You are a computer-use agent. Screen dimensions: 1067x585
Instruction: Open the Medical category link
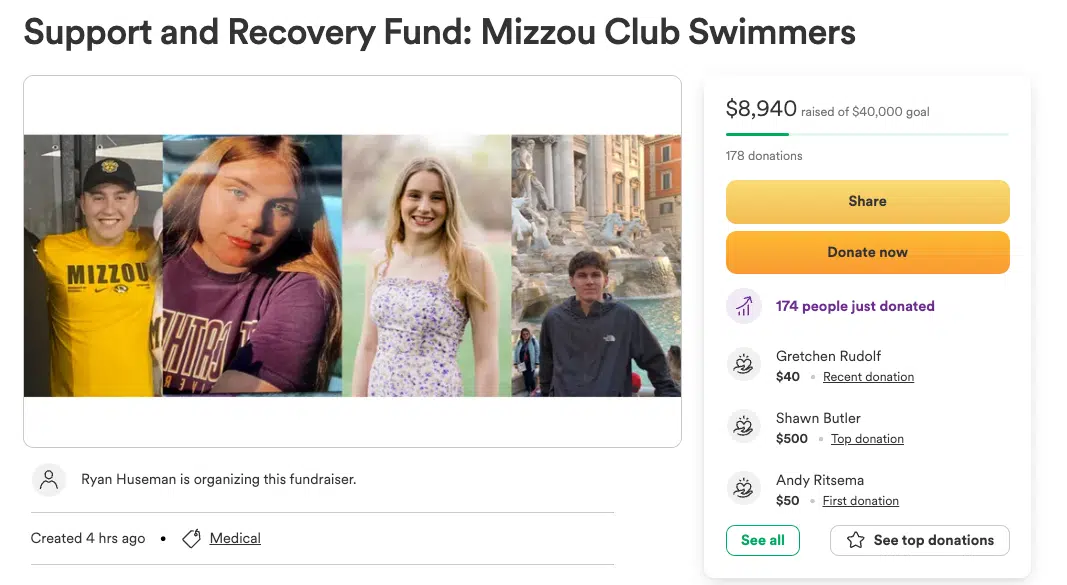point(235,538)
